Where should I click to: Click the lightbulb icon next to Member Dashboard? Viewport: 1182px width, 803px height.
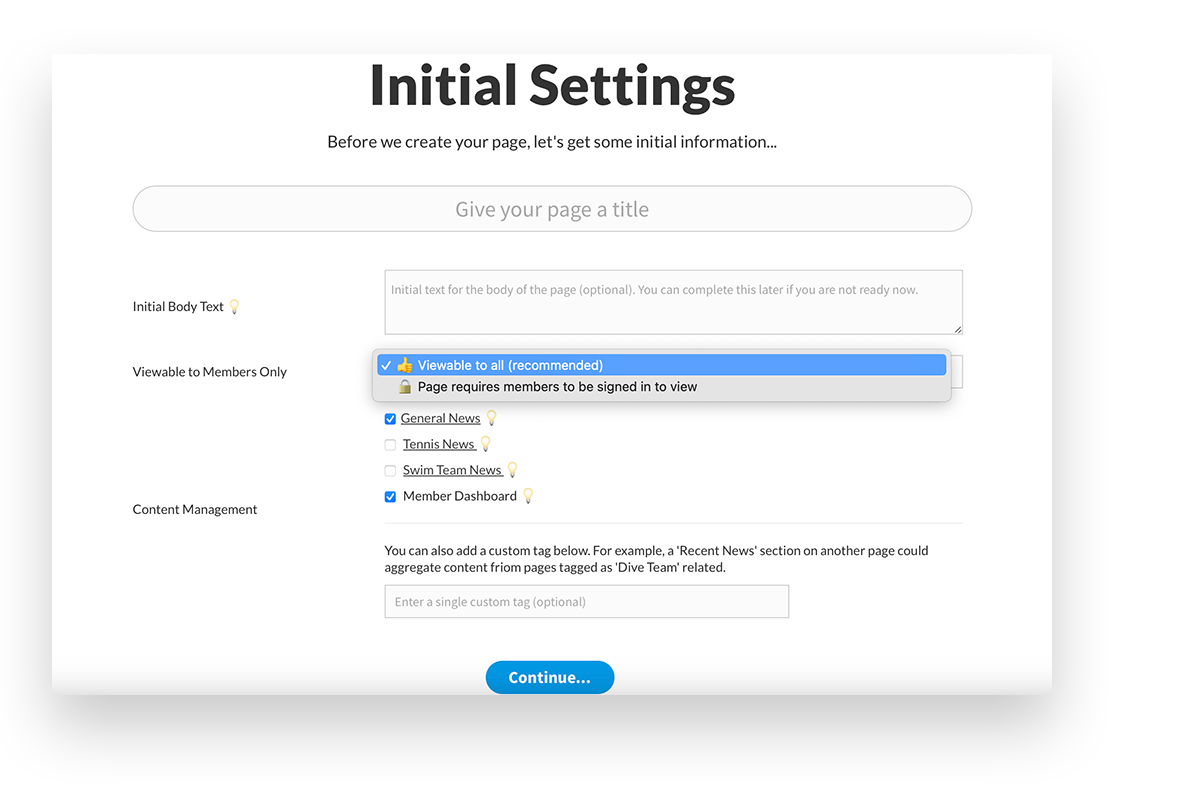click(528, 496)
